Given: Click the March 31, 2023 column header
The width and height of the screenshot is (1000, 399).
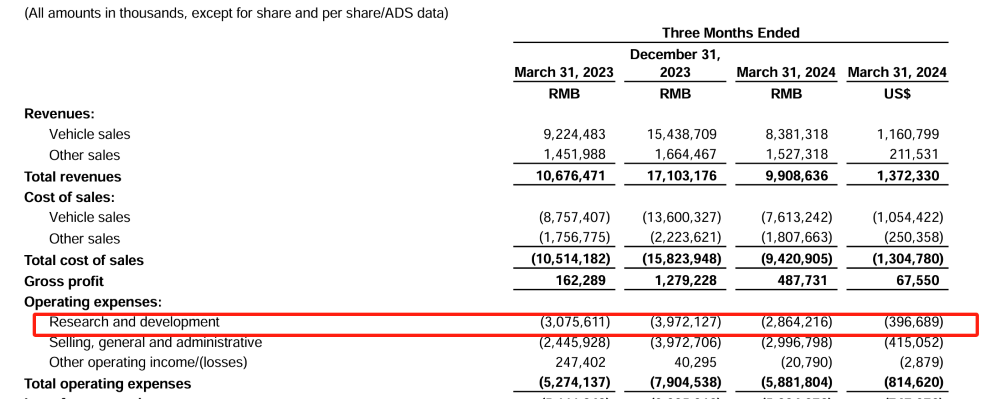Looking at the screenshot, I should click(x=564, y=73).
